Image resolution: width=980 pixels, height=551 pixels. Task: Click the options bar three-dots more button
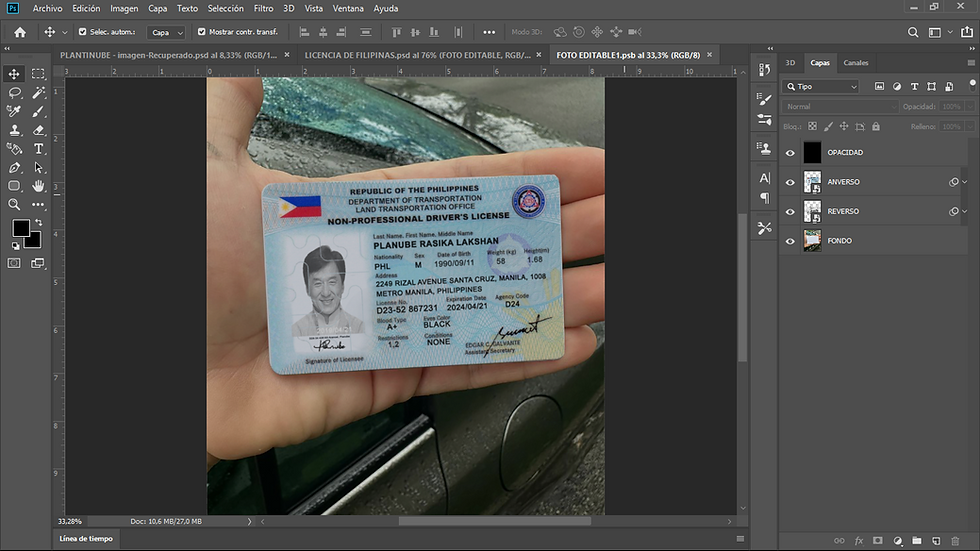(x=489, y=32)
